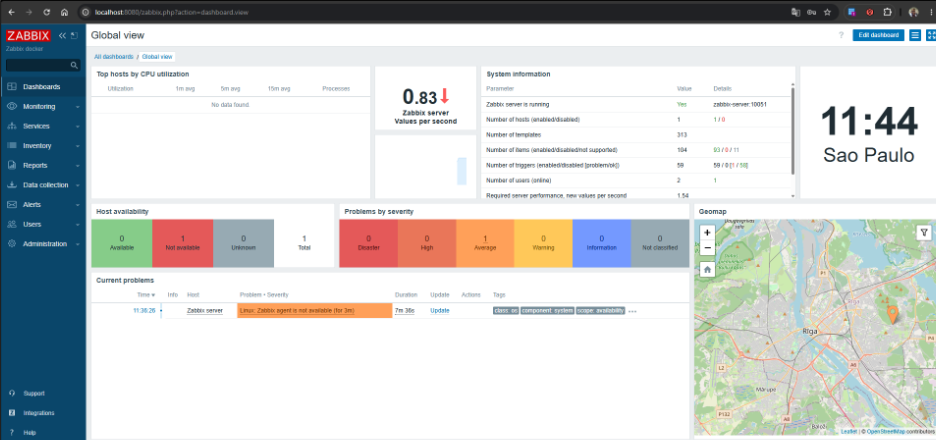Click browser Back arrow

point(11,12)
